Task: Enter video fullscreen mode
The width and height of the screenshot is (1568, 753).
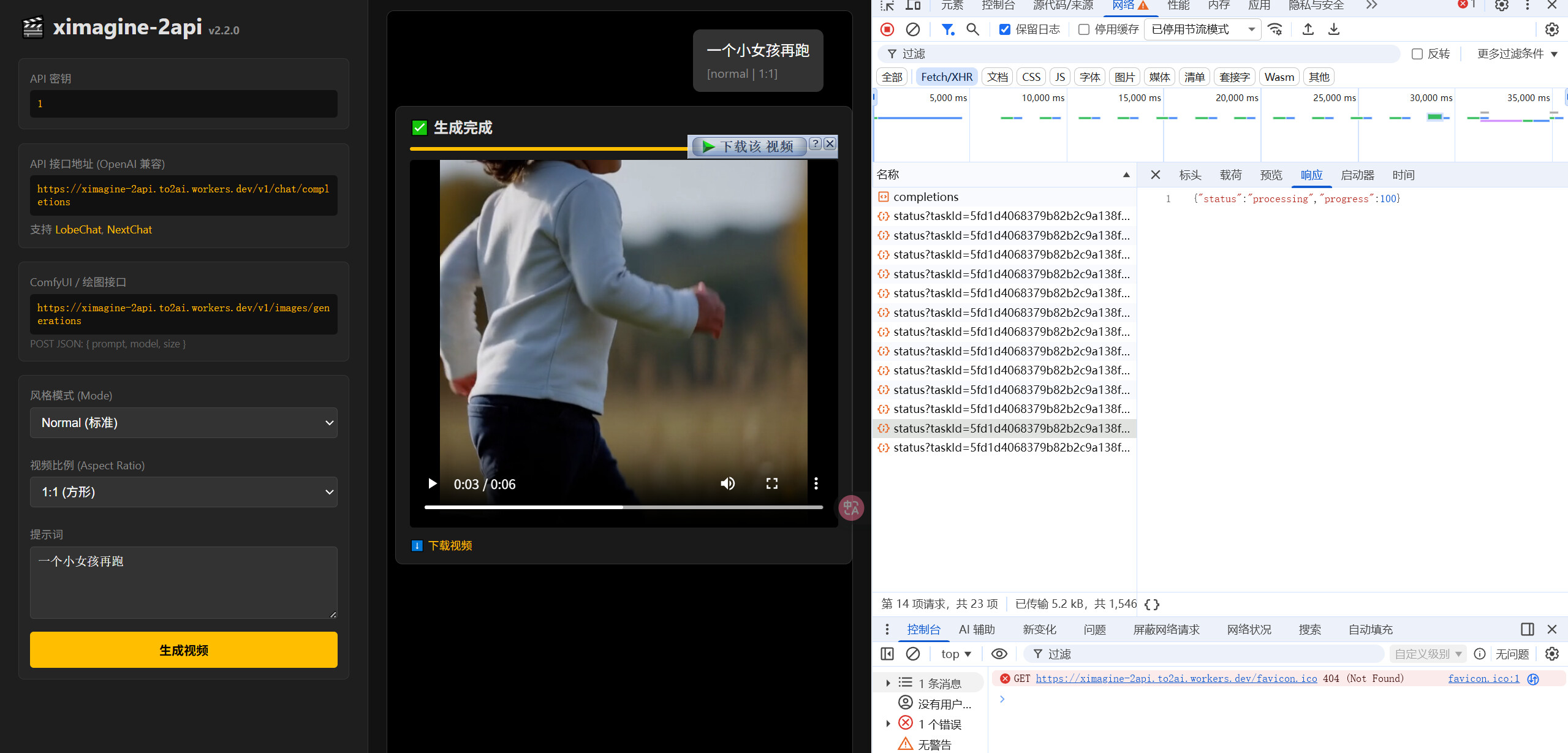Action: 772,483
